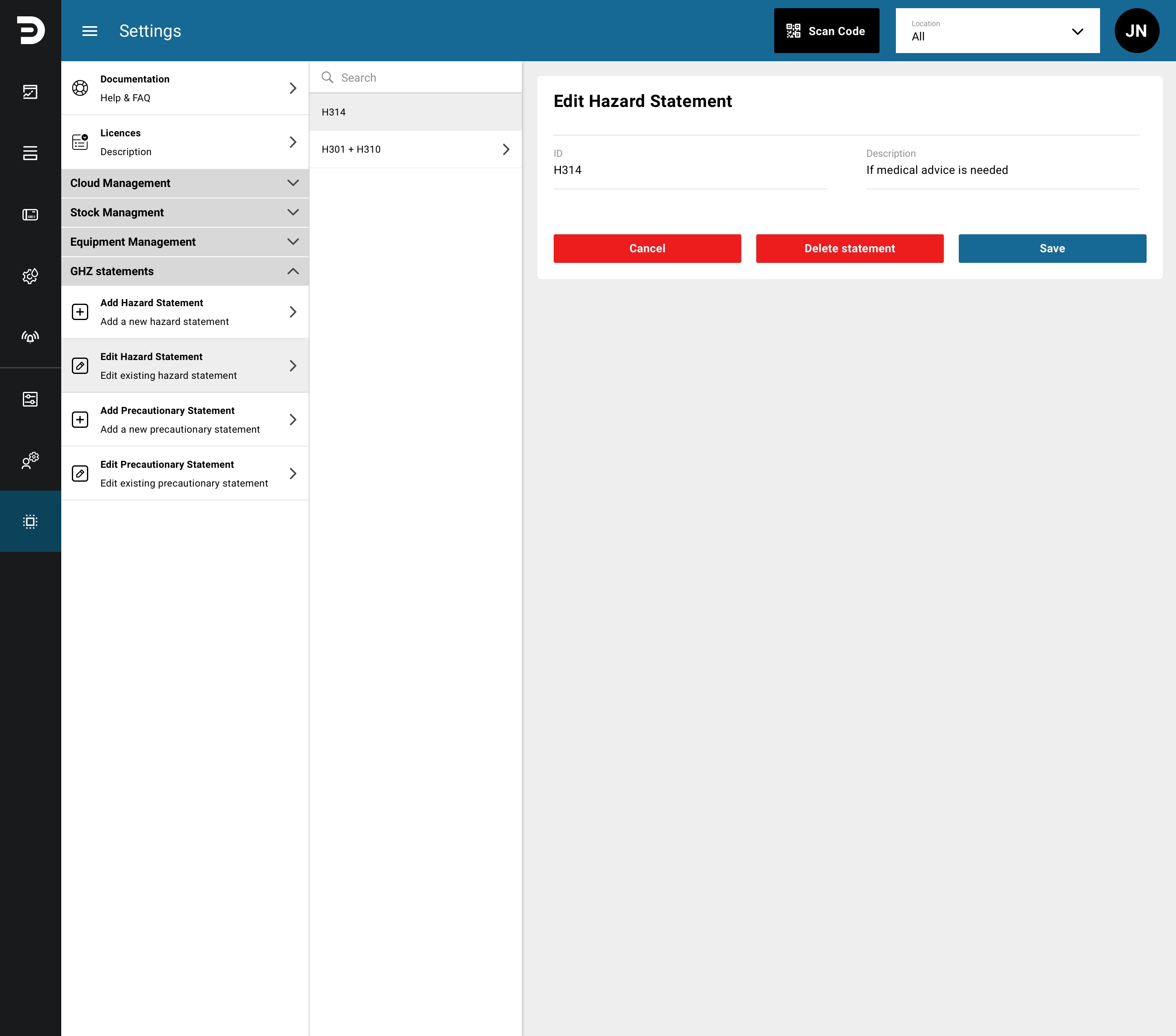Open the alarm broadcast icon in sidebar
The width and height of the screenshot is (1176, 1036).
(x=31, y=337)
